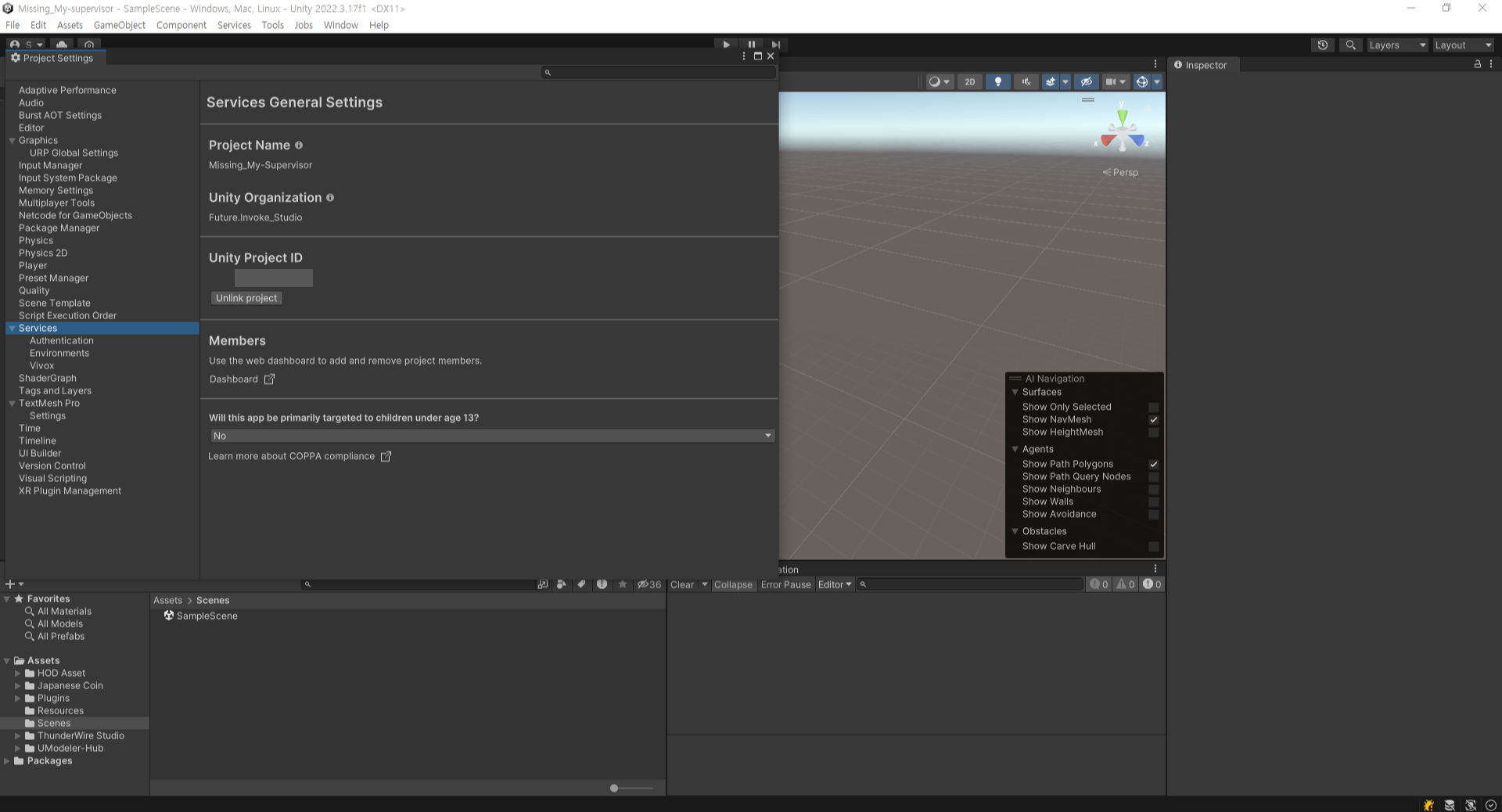Screen dimensions: 1502x812
Task: Click the Search by Type icon in Project
Action: pyautogui.click(x=561, y=584)
